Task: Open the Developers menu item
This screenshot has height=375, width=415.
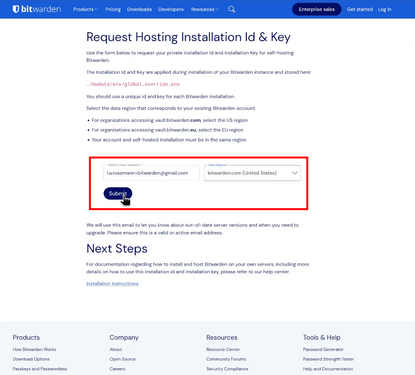Action: 171,9
